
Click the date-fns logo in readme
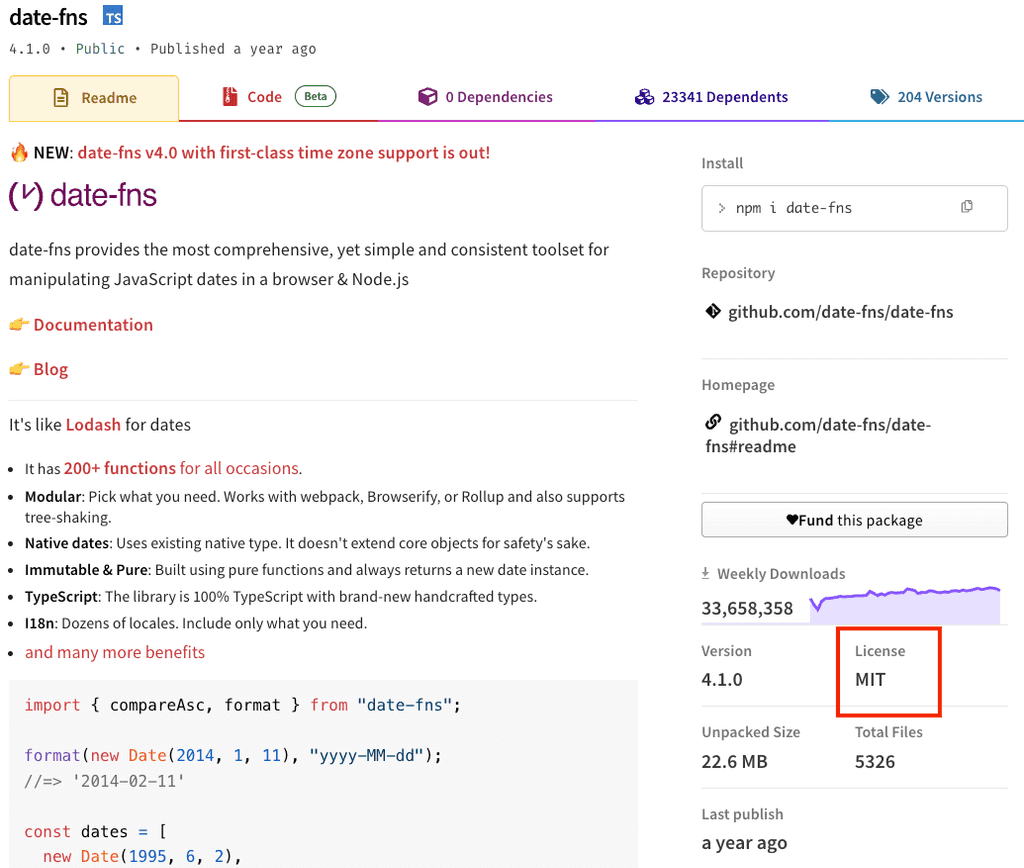(83, 195)
